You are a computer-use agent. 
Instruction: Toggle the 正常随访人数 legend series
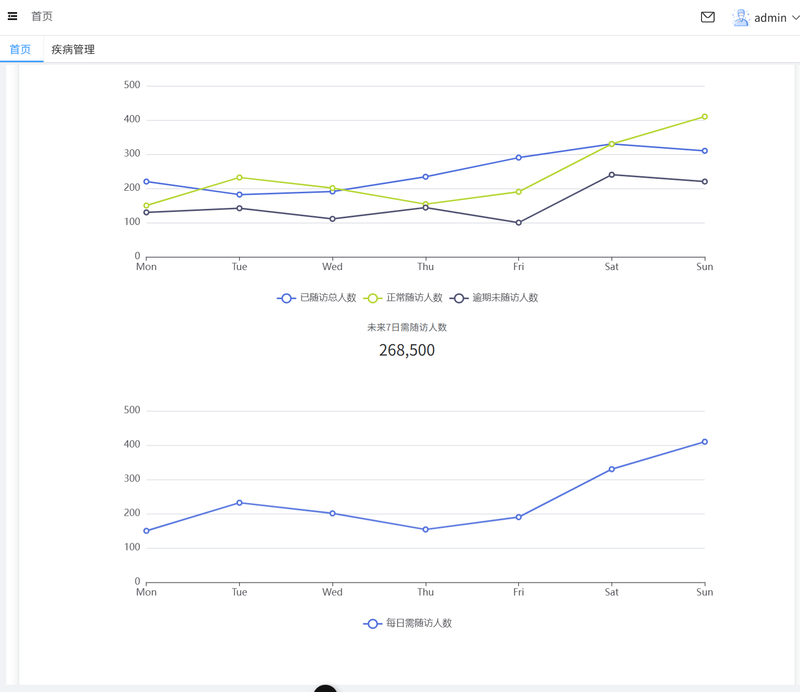(403, 298)
